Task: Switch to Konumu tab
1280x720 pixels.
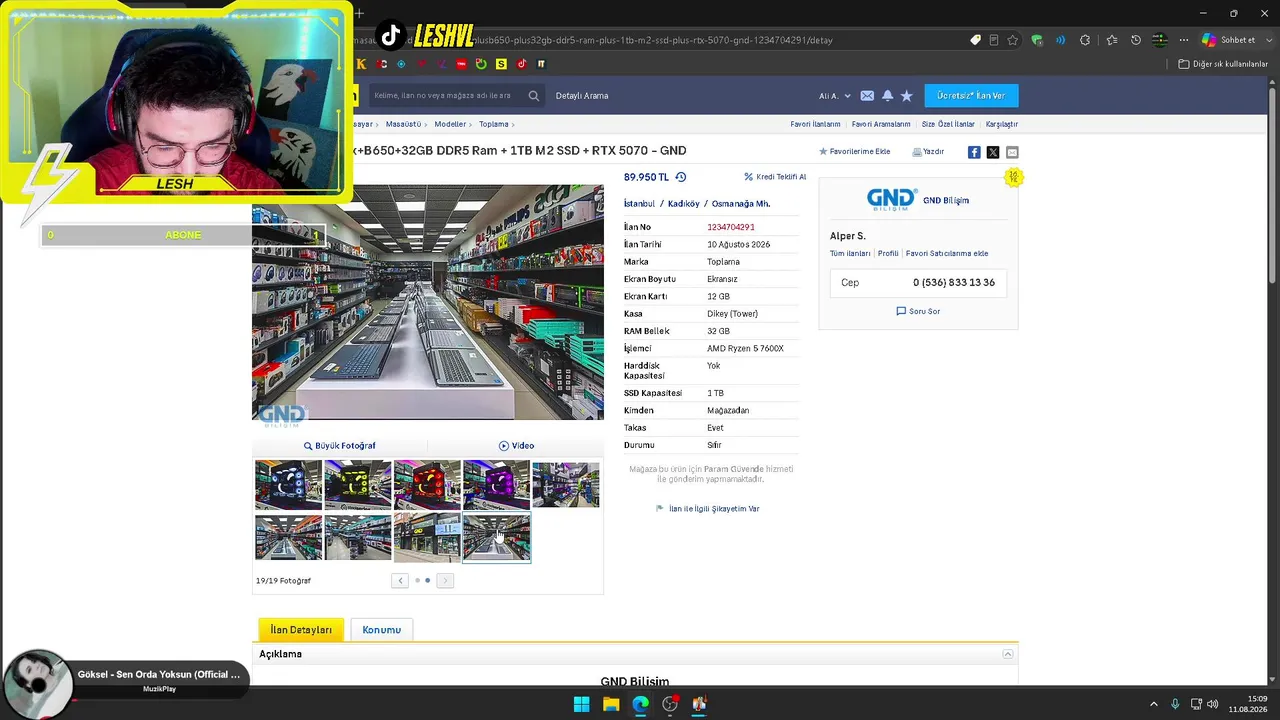Action: pyautogui.click(x=381, y=630)
